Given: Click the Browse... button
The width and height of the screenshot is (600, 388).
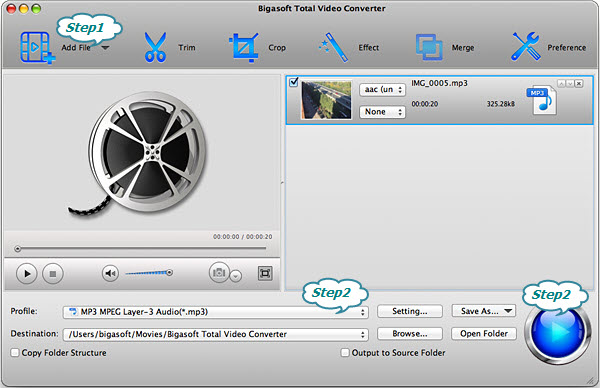Looking at the screenshot, I should (410, 334).
